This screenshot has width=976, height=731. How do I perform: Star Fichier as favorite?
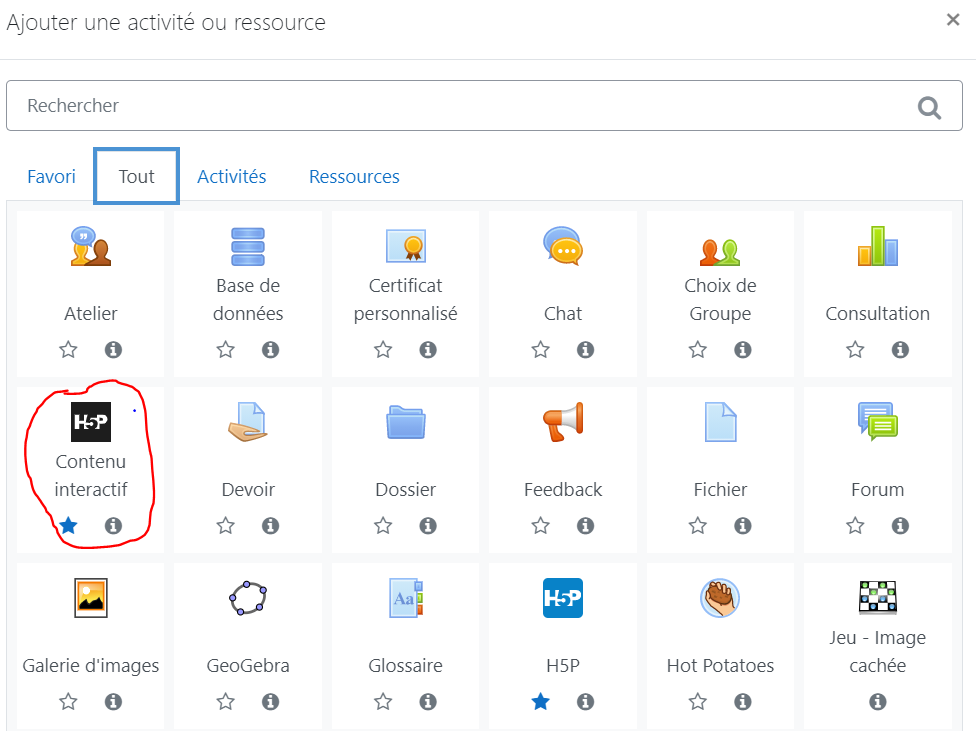pos(698,526)
